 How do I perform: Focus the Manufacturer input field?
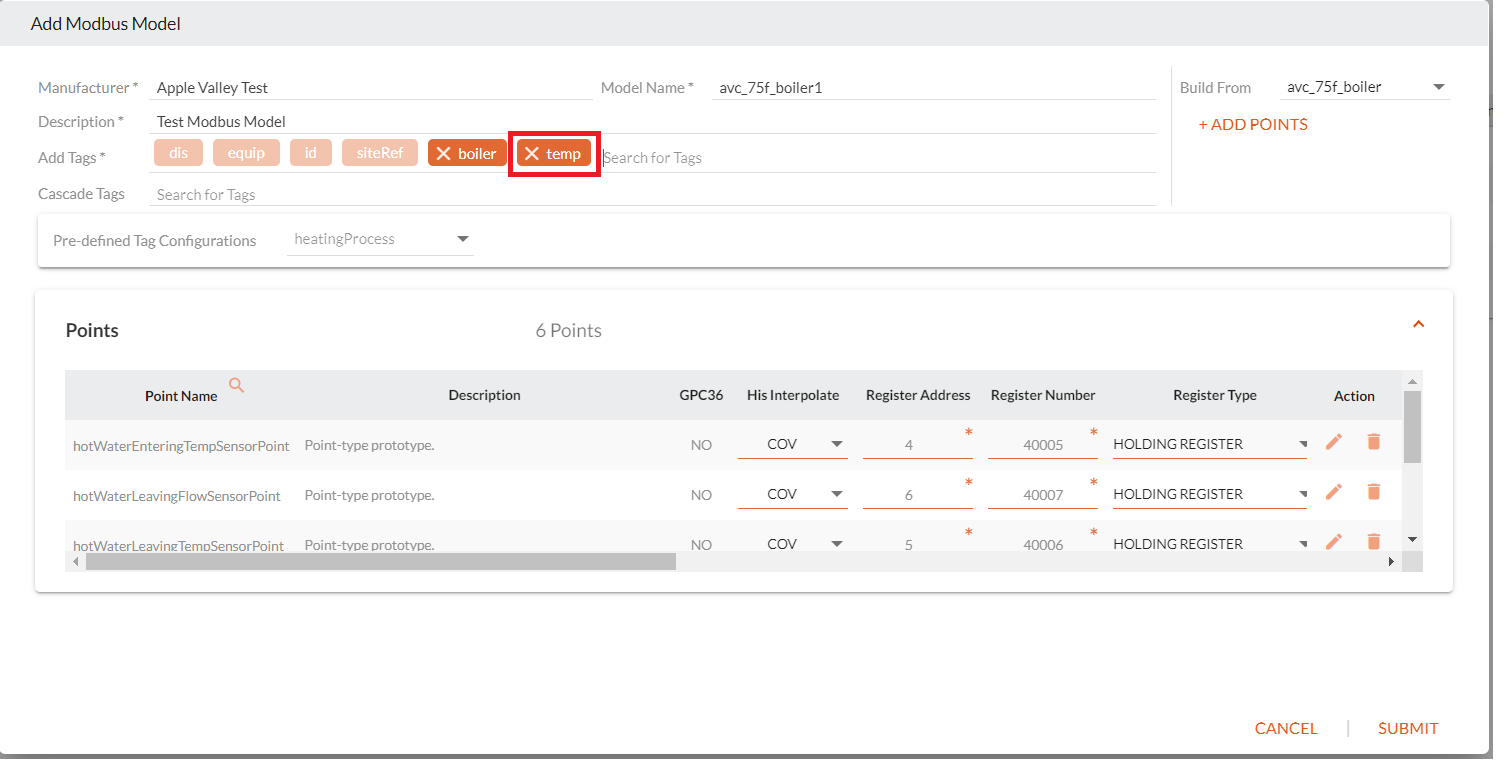pyautogui.click(x=371, y=88)
